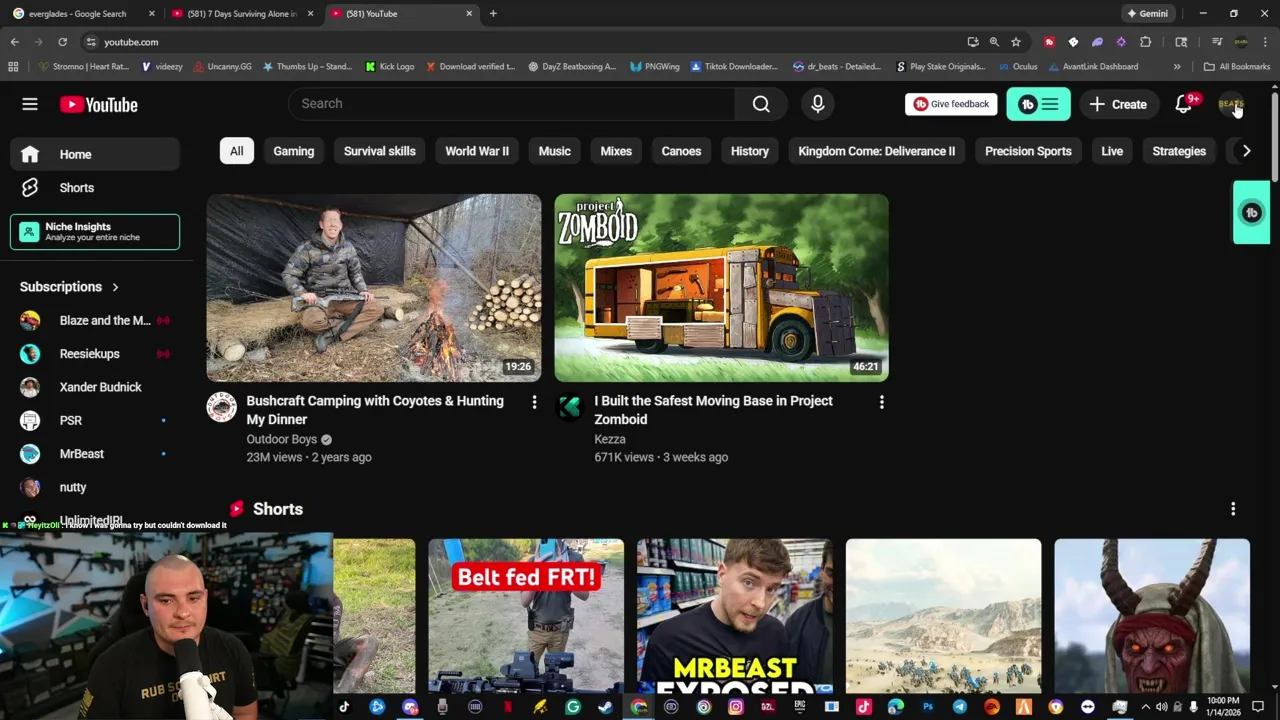1280x720 pixels.
Task: Bookmark this page with the star icon
Action: (1016, 42)
